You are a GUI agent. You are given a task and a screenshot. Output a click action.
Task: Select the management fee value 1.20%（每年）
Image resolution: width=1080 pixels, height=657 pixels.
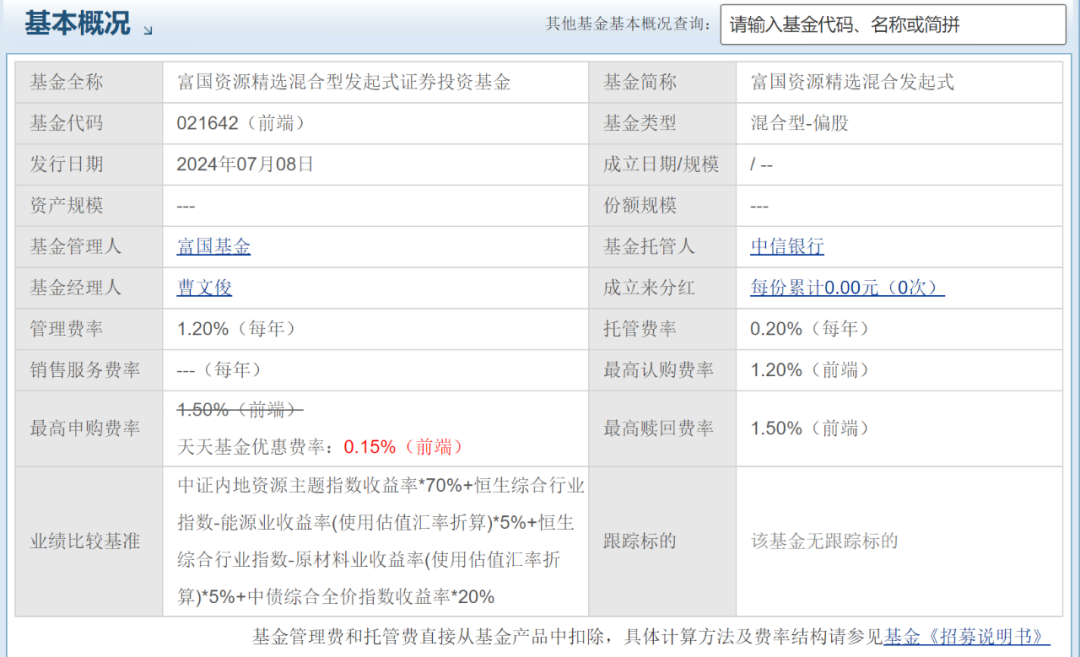coord(236,329)
